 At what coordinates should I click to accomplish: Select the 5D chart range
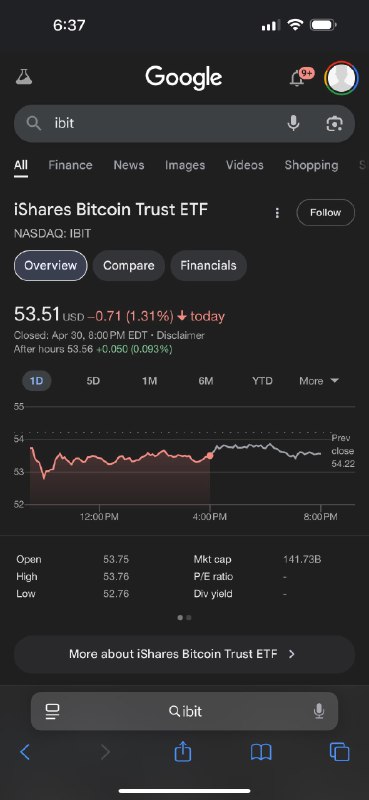click(93, 381)
